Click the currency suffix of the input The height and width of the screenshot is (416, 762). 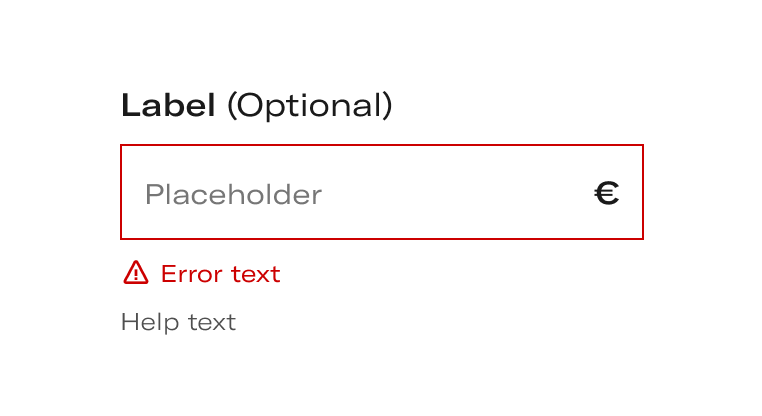pyautogui.click(x=606, y=193)
